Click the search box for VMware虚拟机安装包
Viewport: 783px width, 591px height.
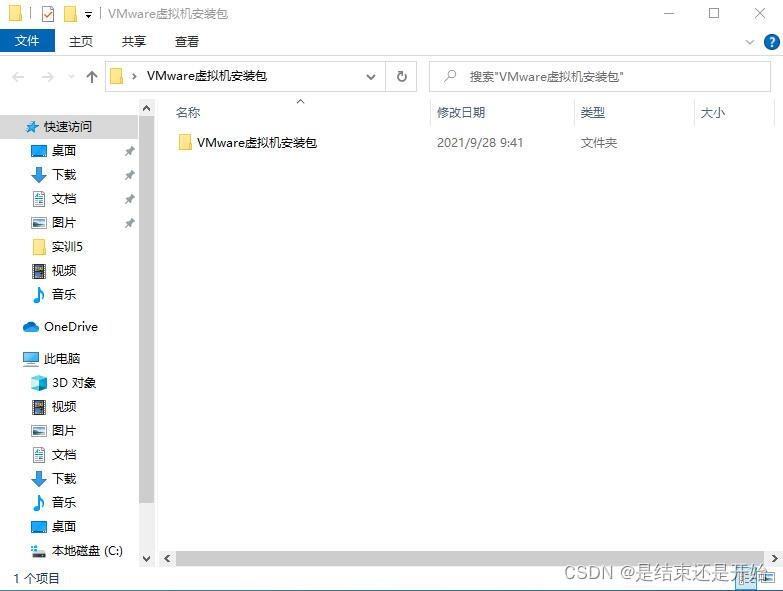click(x=600, y=76)
